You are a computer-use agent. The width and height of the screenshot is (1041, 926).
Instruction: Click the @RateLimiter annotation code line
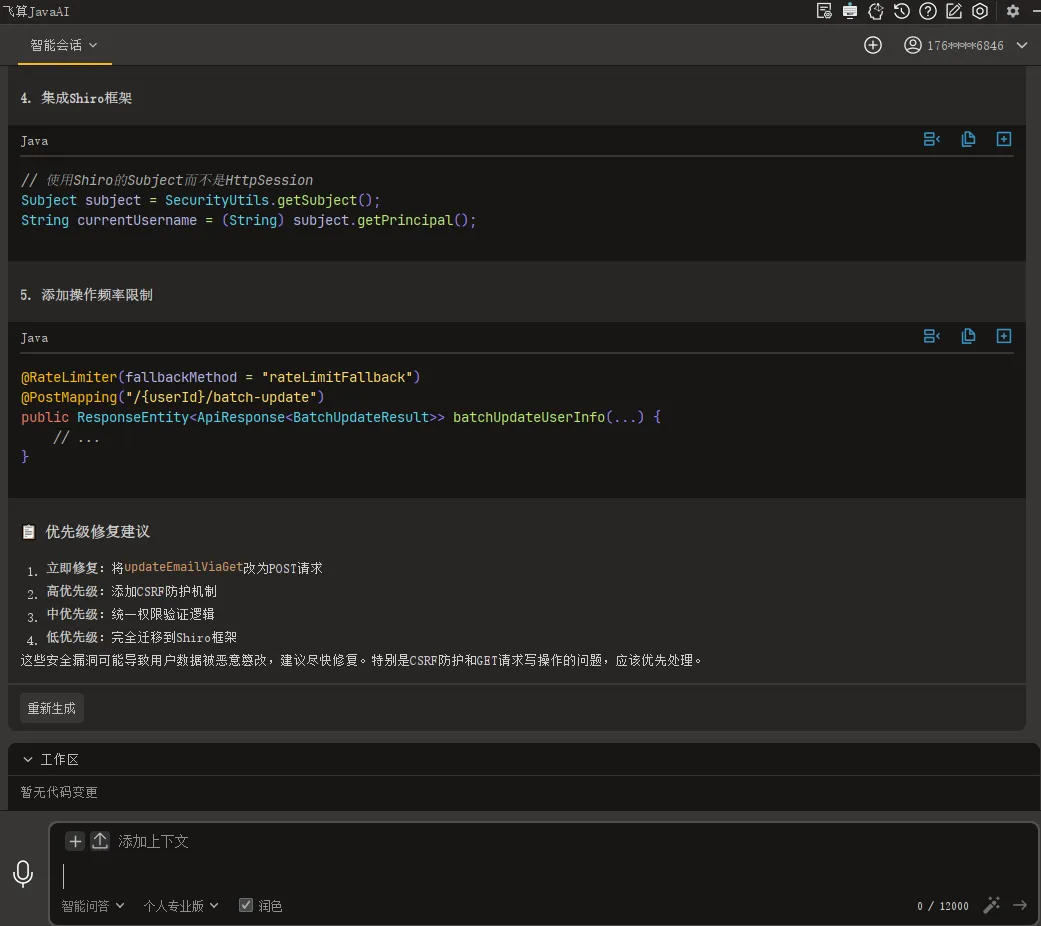click(x=220, y=377)
